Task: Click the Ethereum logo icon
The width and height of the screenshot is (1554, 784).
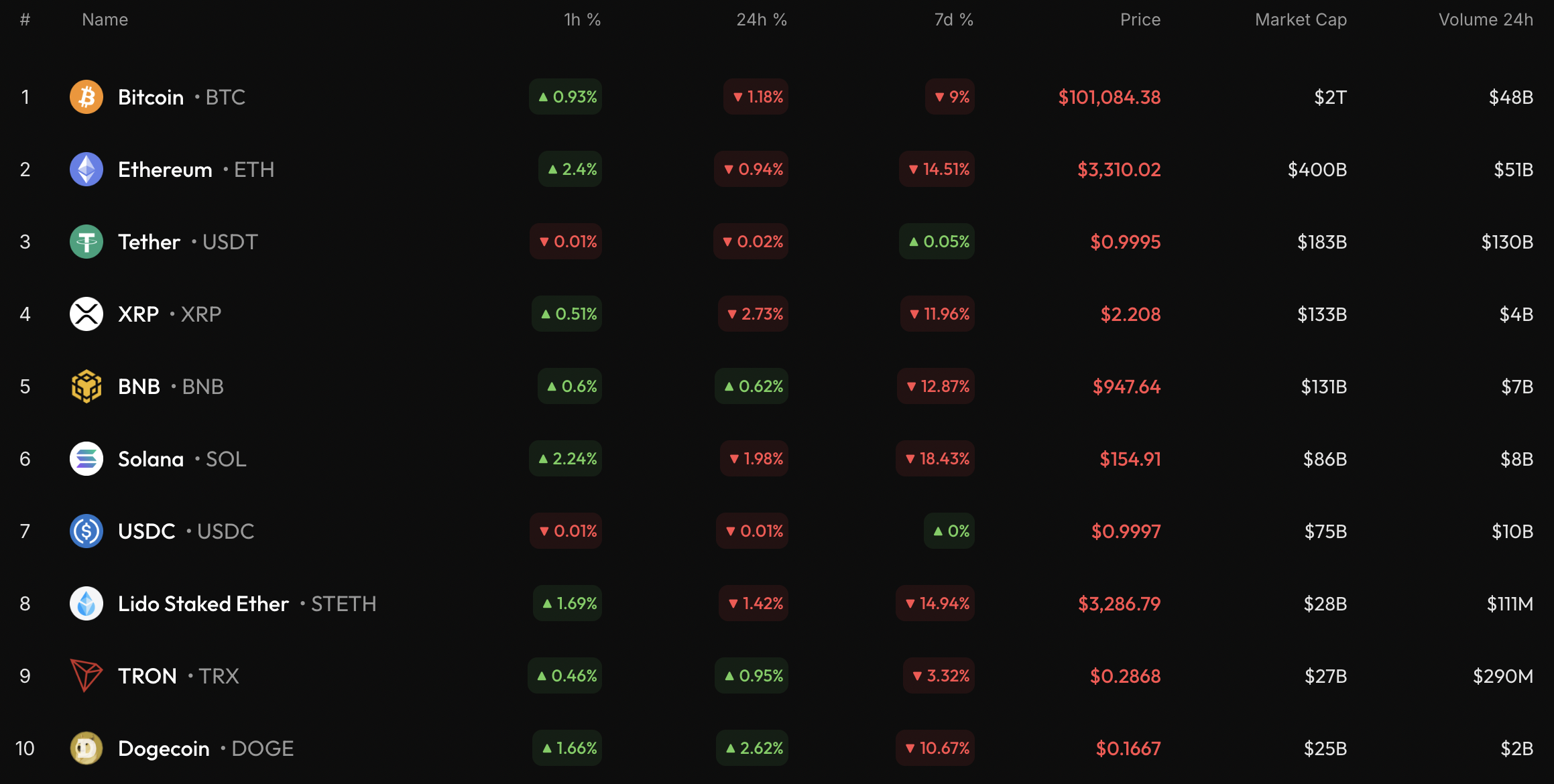Action: tap(86, 170)
